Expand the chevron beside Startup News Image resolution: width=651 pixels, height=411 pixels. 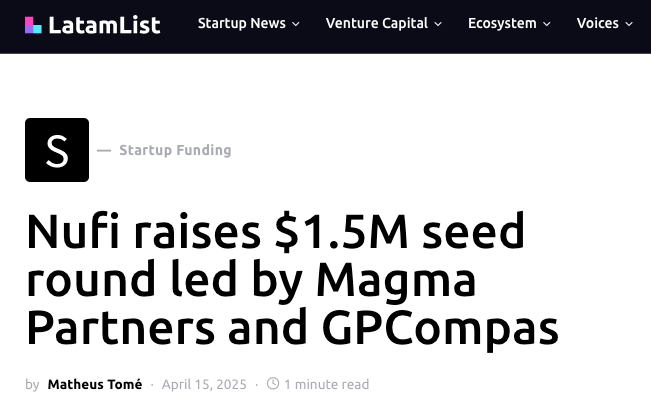click(x=296, y=24)
